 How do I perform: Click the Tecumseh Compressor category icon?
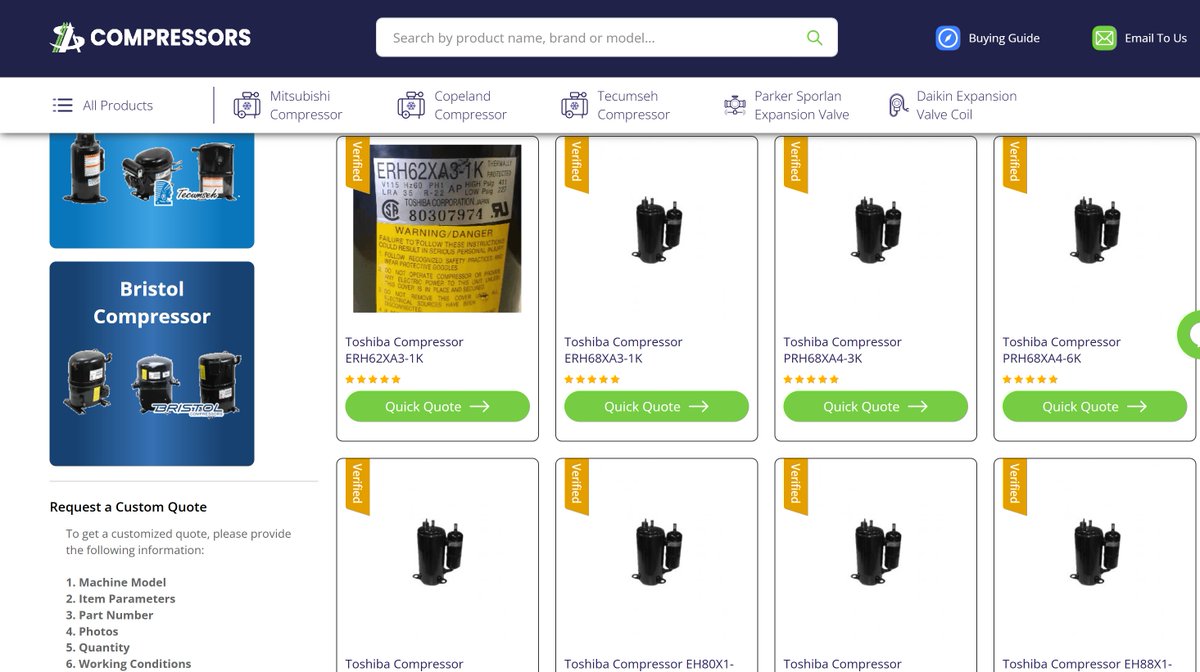pyautogui.click(x=574, y=105)
